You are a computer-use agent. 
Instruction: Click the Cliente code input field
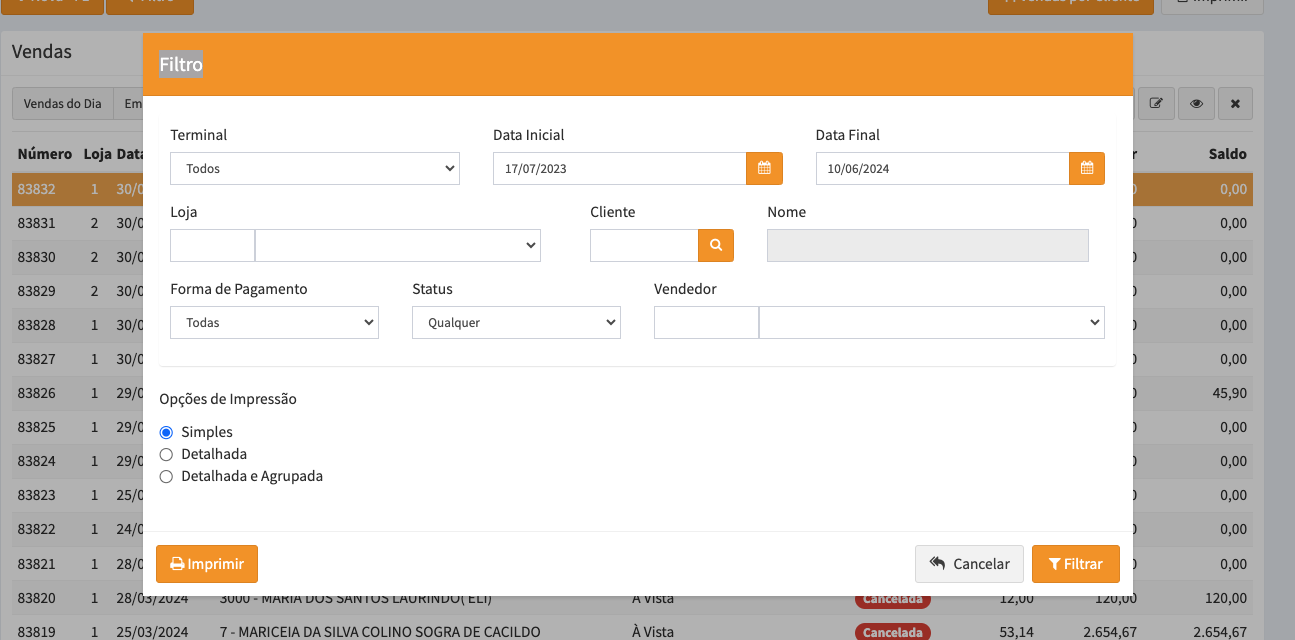click(x=643, y=246)
